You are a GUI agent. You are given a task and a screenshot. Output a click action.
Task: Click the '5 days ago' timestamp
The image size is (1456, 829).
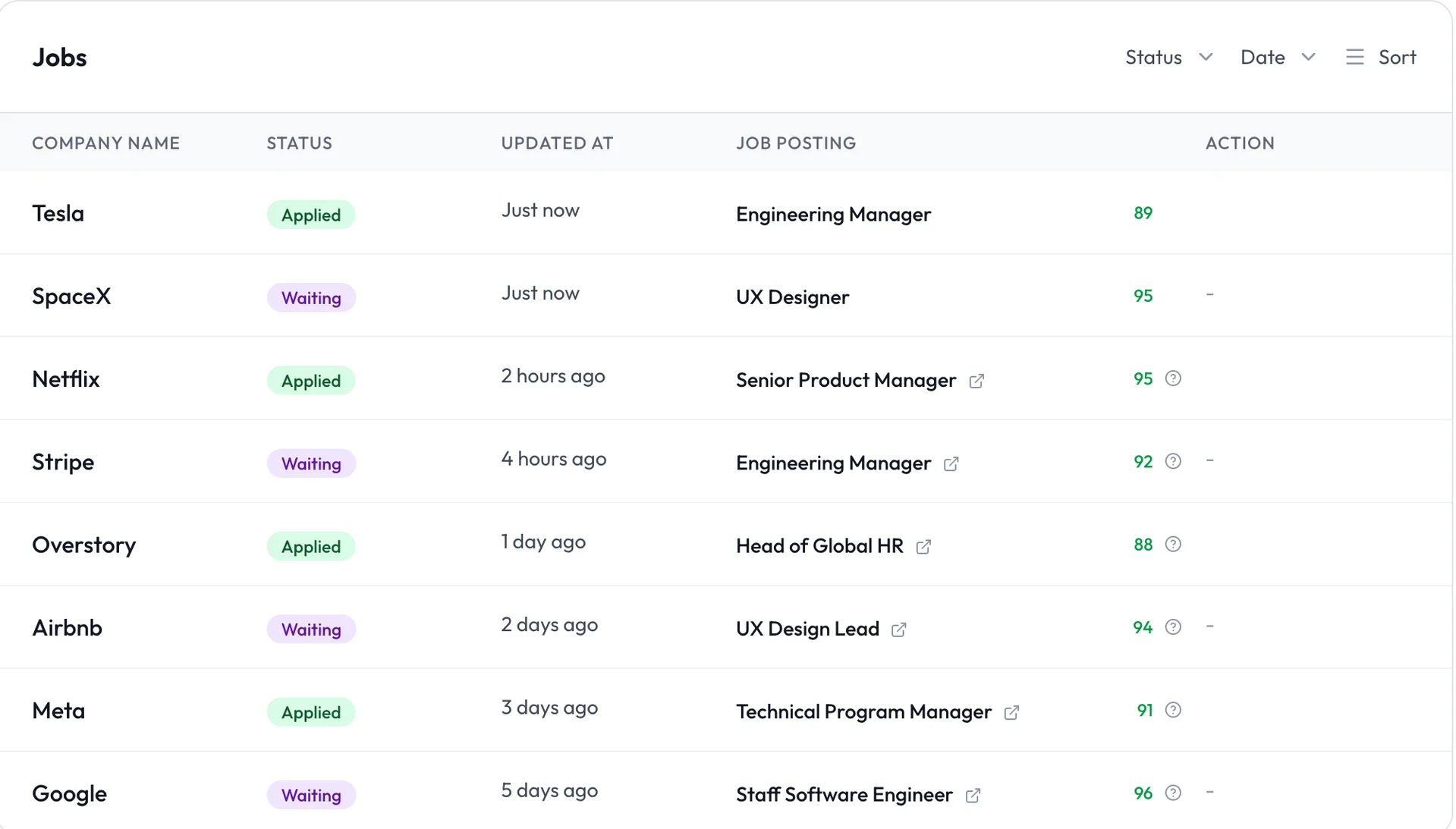pos(549,790)
